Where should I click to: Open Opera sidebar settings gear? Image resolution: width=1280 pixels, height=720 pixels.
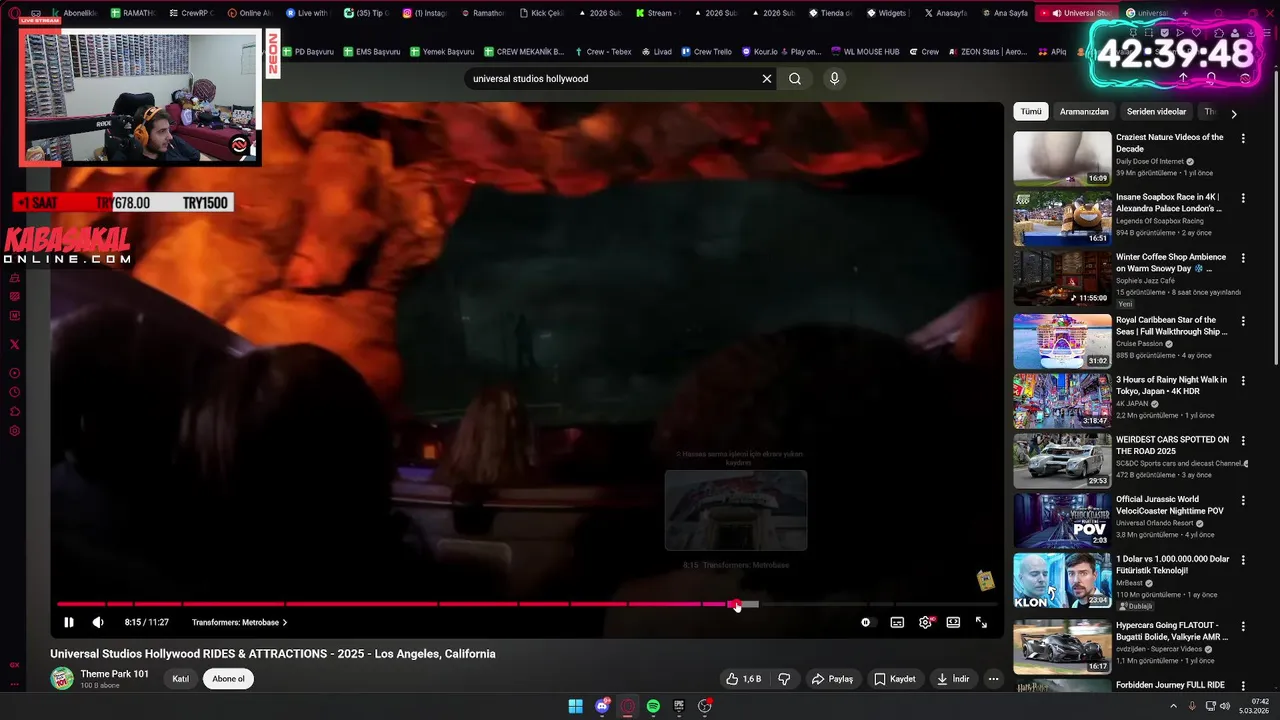pos(14,431)
